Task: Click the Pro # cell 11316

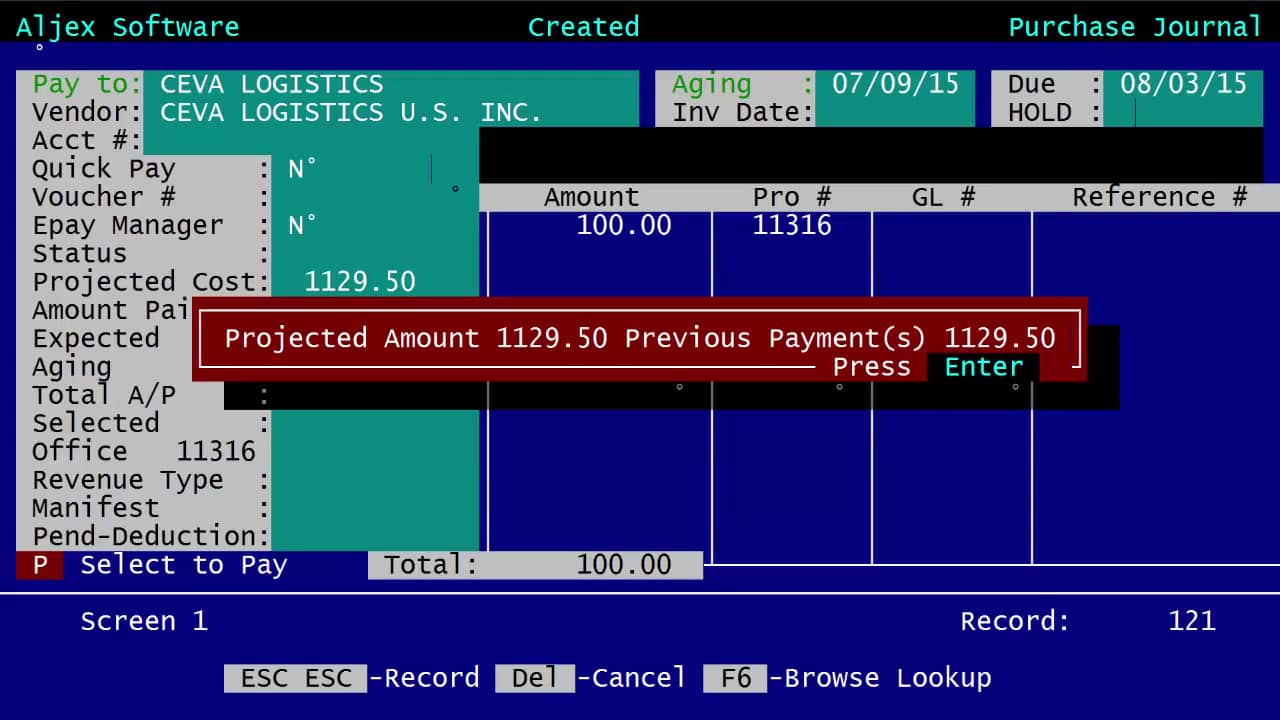Action: [791, 225]
